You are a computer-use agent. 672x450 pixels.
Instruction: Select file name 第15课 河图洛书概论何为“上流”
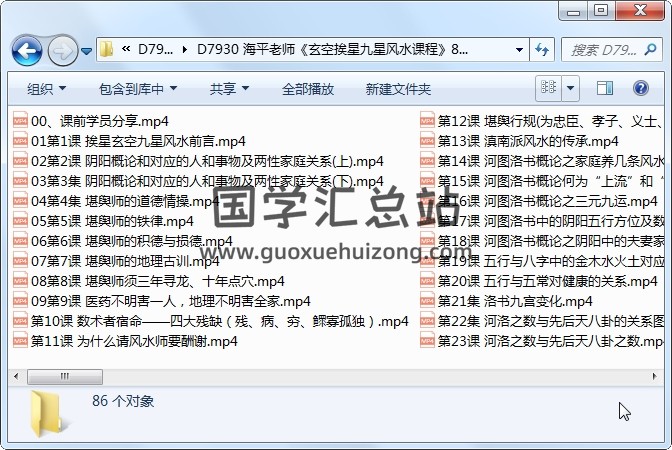point(550,181)
